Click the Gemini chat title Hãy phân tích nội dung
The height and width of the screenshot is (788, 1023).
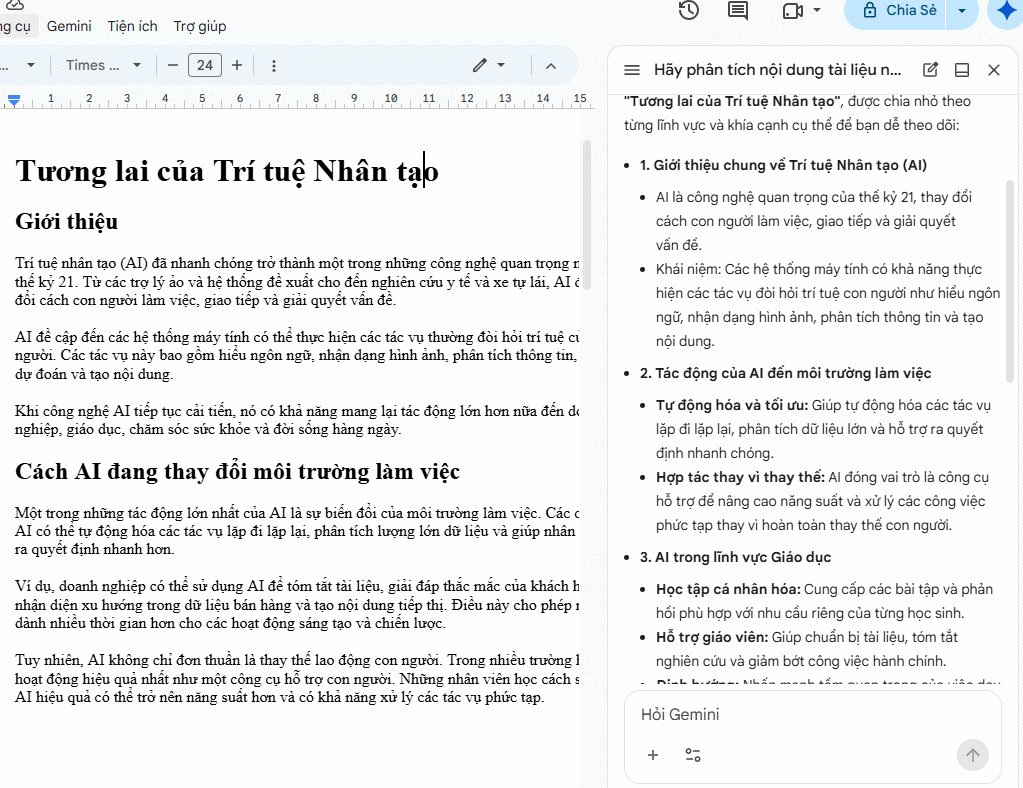778,70
